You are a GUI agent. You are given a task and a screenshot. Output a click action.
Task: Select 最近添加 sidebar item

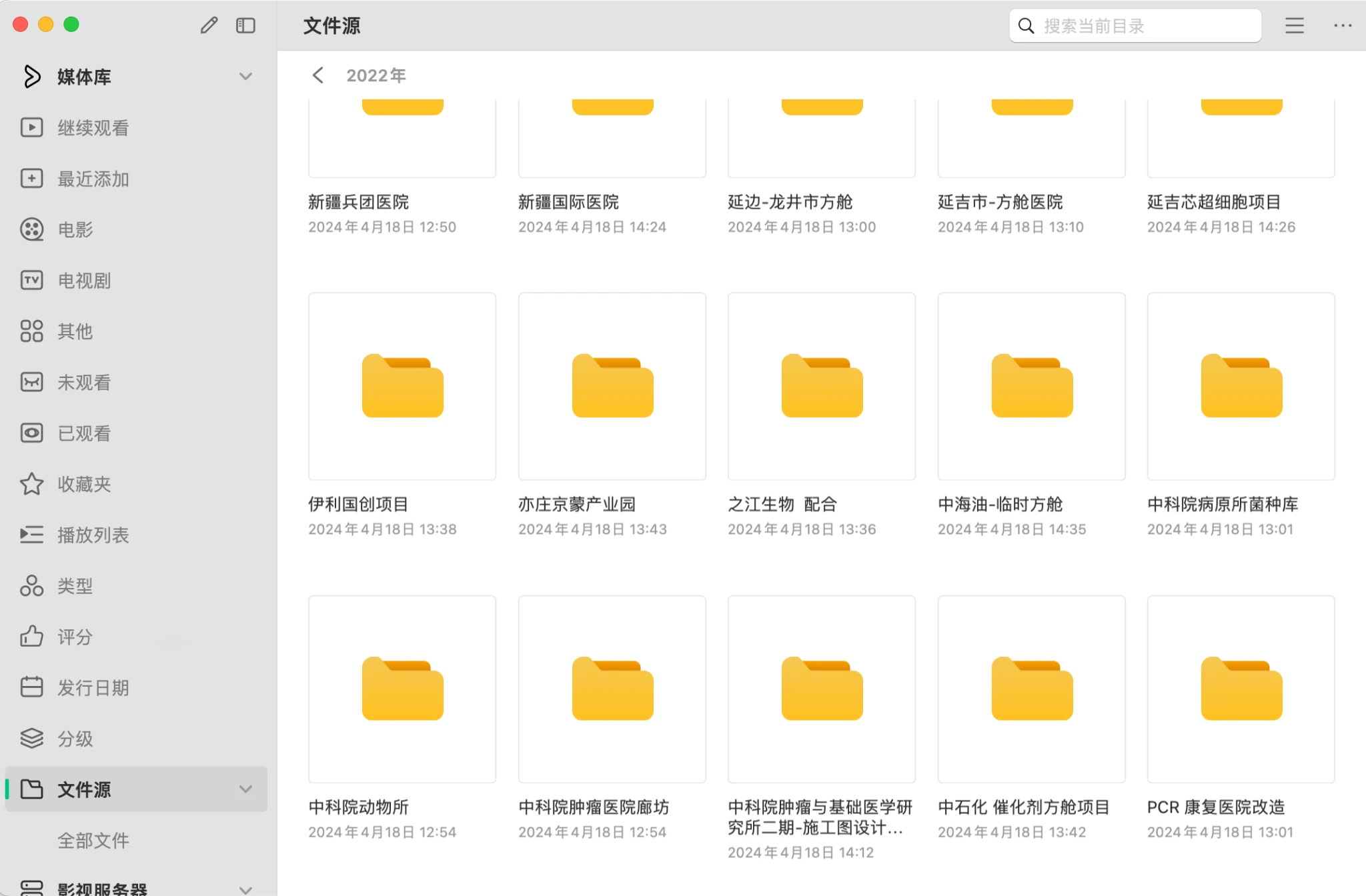tap(93, 179)
